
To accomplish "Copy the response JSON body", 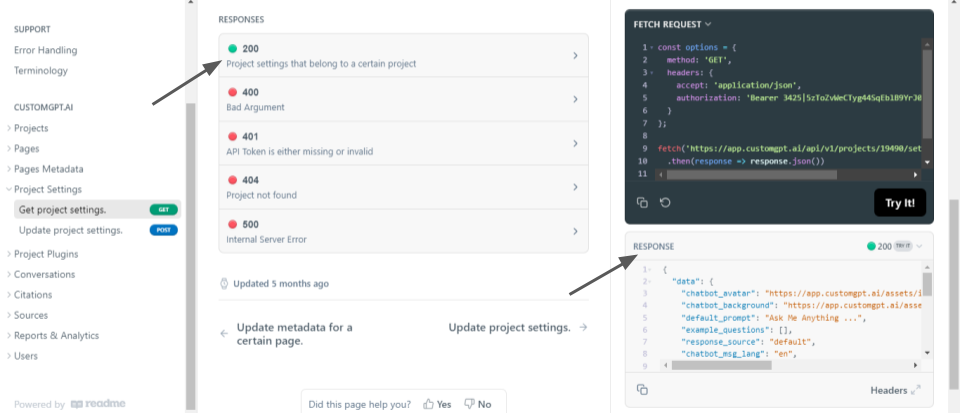I will (642, 390).
